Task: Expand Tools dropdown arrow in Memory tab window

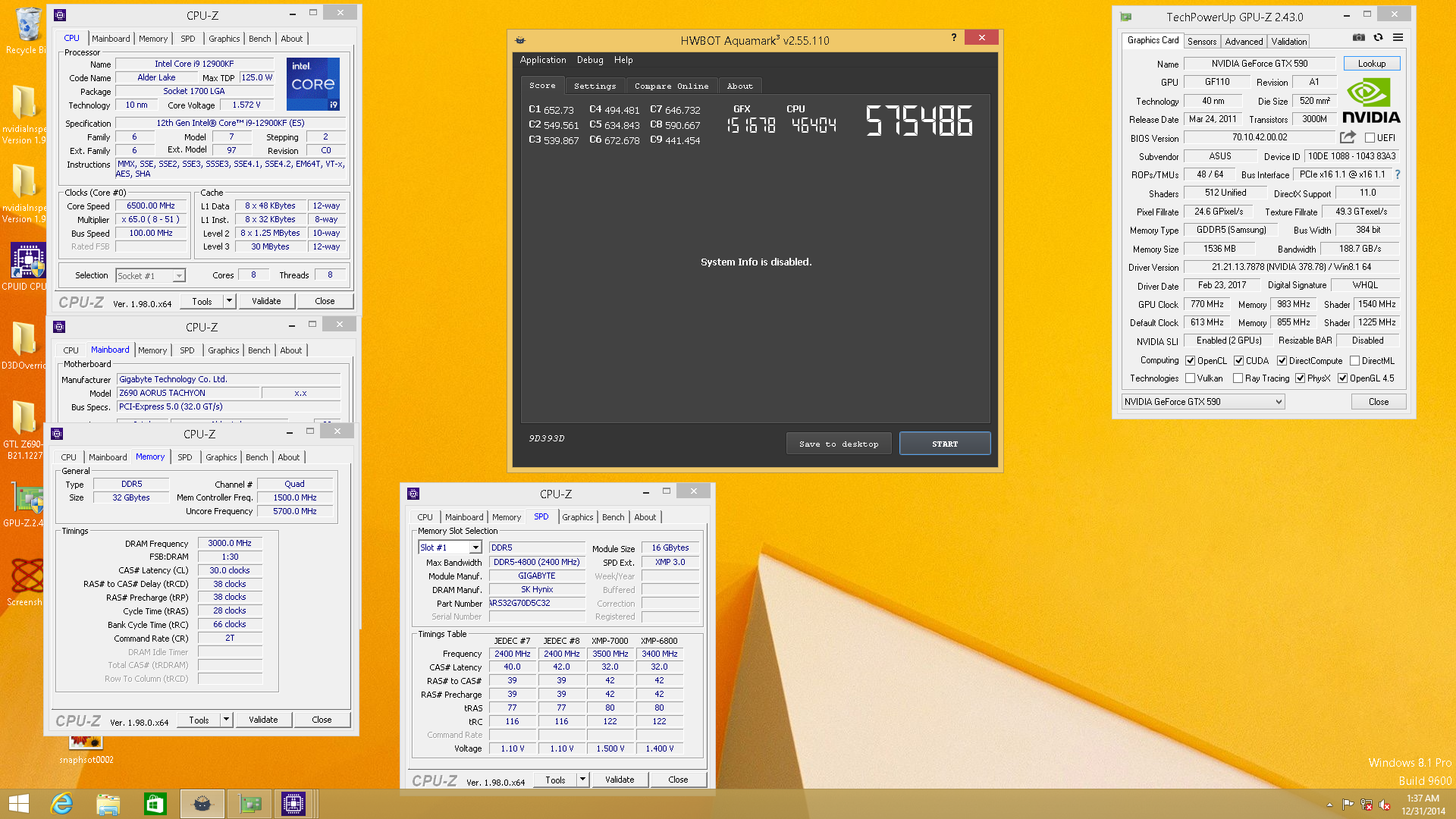Action: pyautogui.click(x=226, y=720)
